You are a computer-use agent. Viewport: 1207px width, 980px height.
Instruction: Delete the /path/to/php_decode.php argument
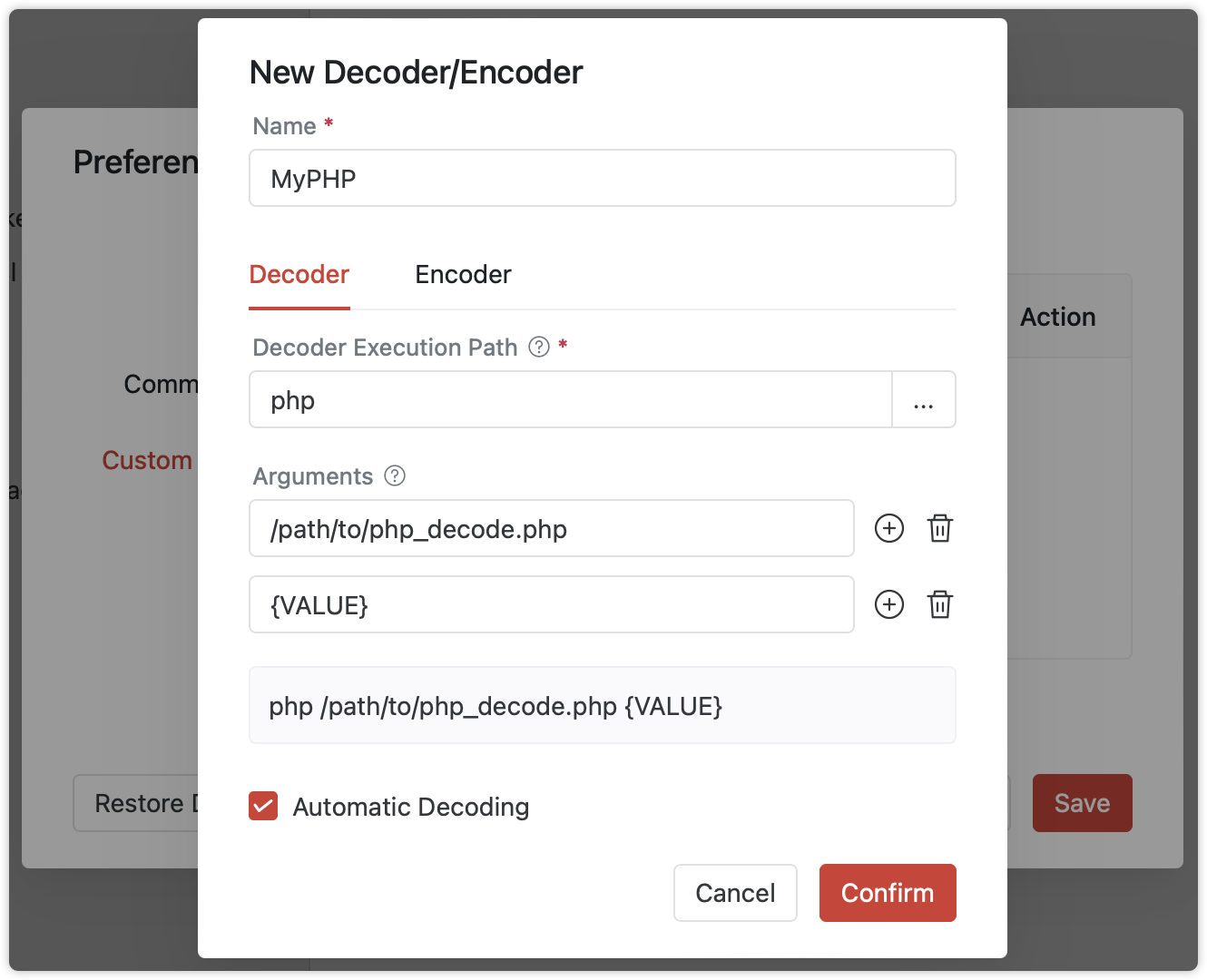coord(940,528)
